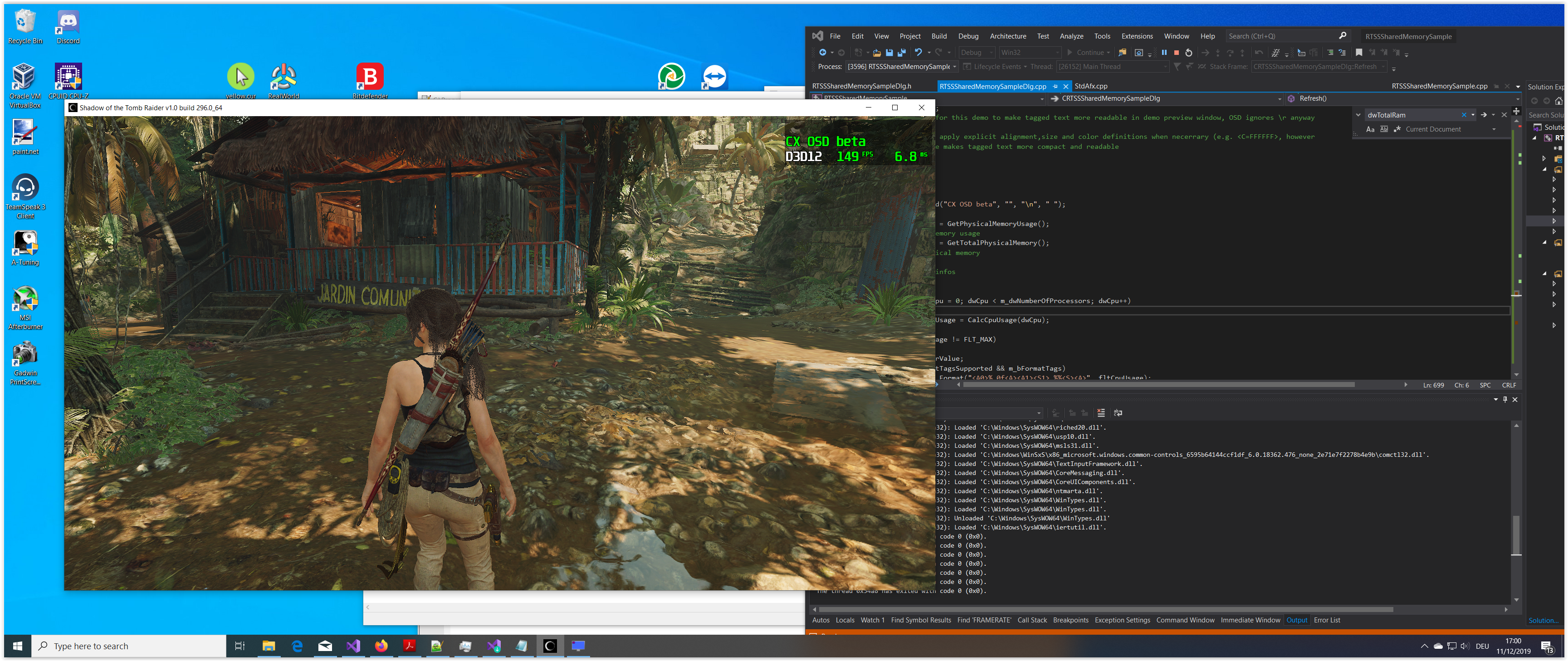1568x661 pixels.
Task: Clear all text in Output pane
Action: click(x=1100, y=413)
